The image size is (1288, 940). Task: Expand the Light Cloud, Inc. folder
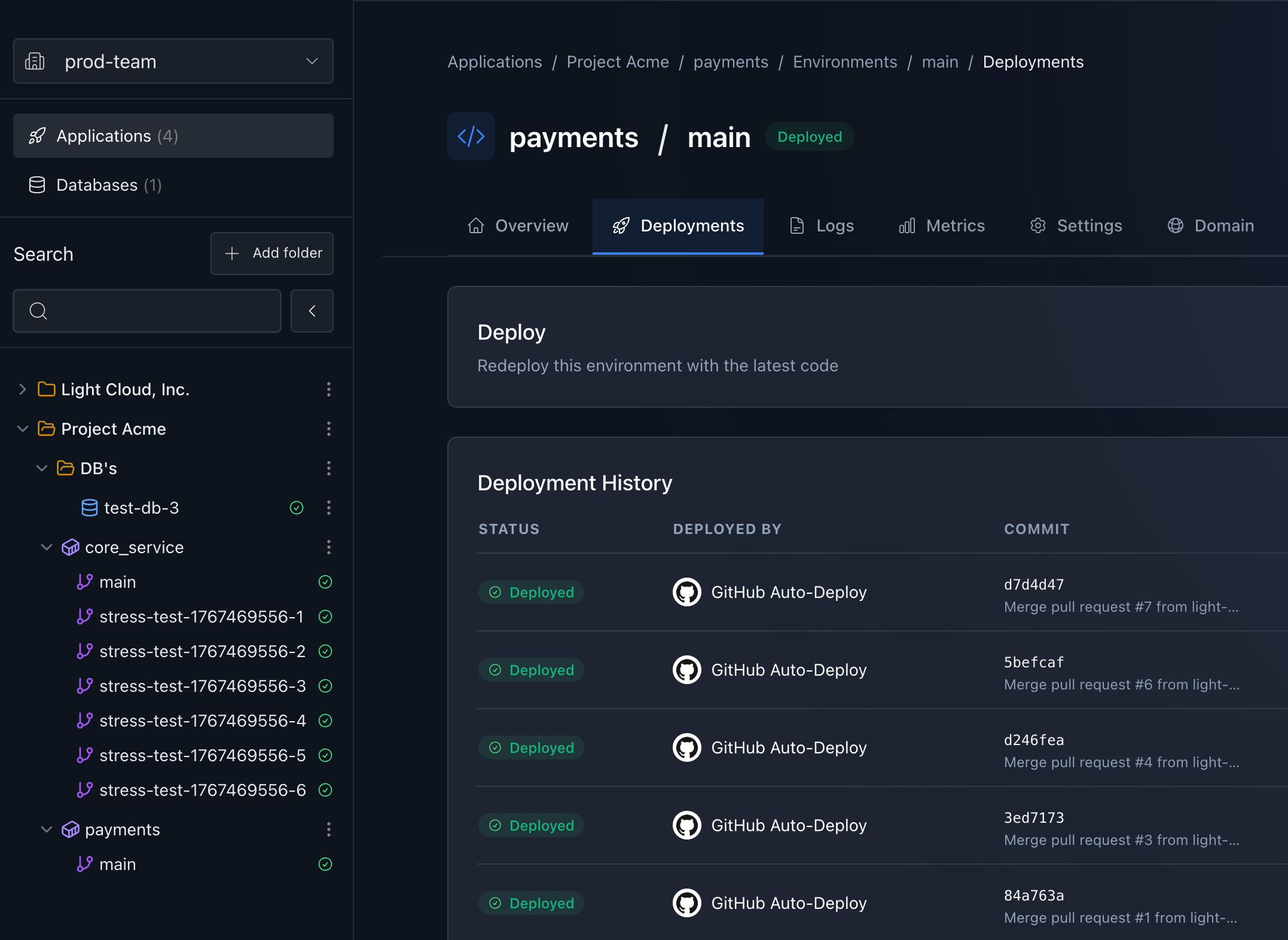(22, 389)
